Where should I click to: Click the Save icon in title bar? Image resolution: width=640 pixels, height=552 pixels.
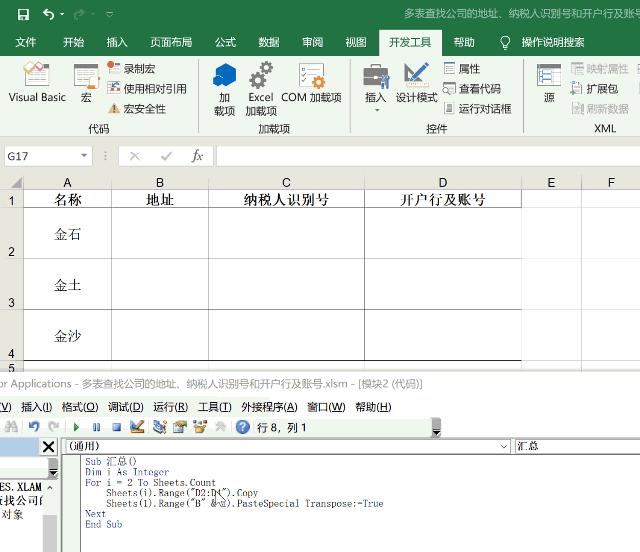(x=23, y=15)
